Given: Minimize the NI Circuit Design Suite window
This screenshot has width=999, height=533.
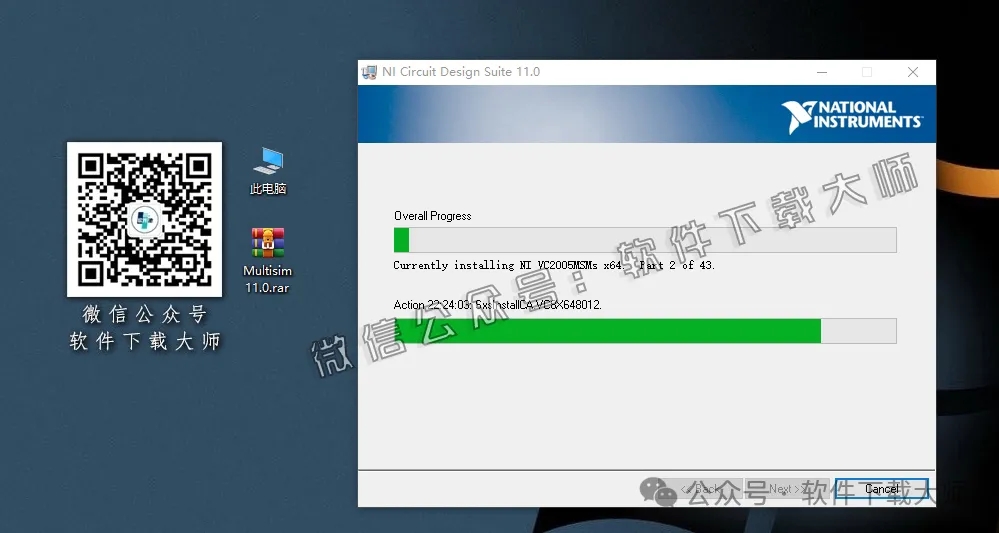Looking at the screenshot, I should click(821, 72).
